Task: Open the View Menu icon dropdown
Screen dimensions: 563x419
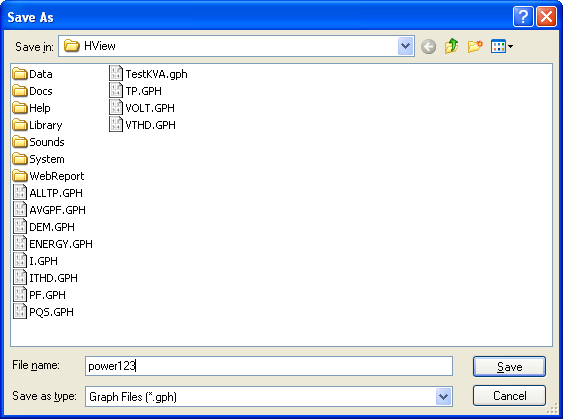Action: pos(502,46)
